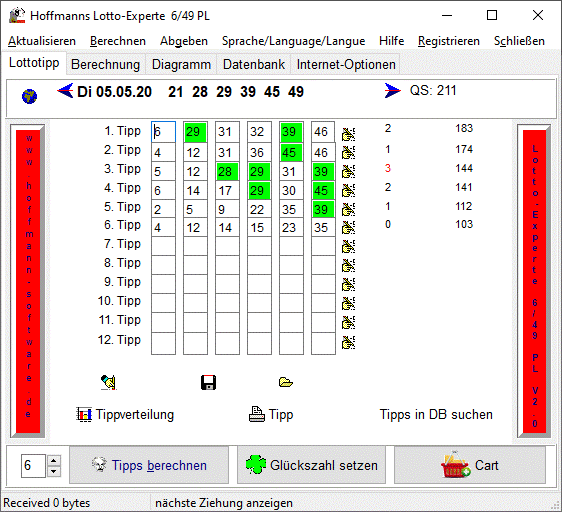Click the app icon in title bar

click(x=17, y=16)
